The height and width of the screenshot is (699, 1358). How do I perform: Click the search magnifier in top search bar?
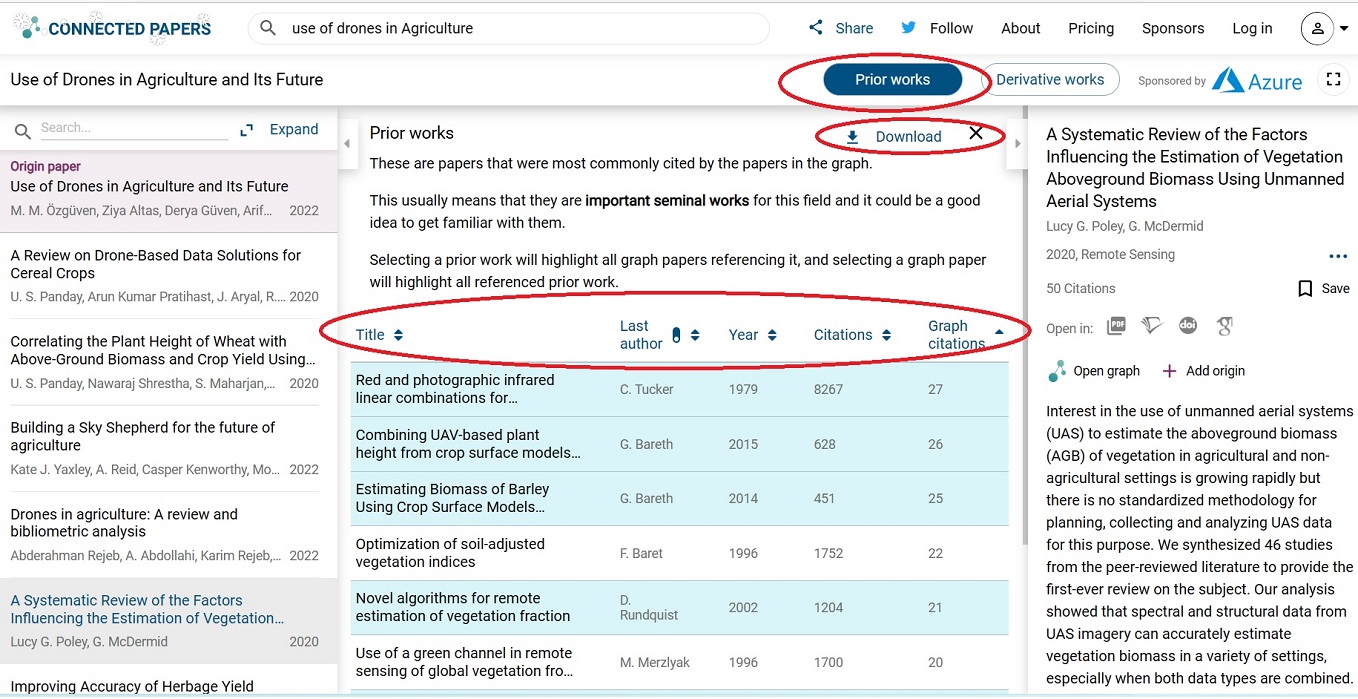pos(268,28)
